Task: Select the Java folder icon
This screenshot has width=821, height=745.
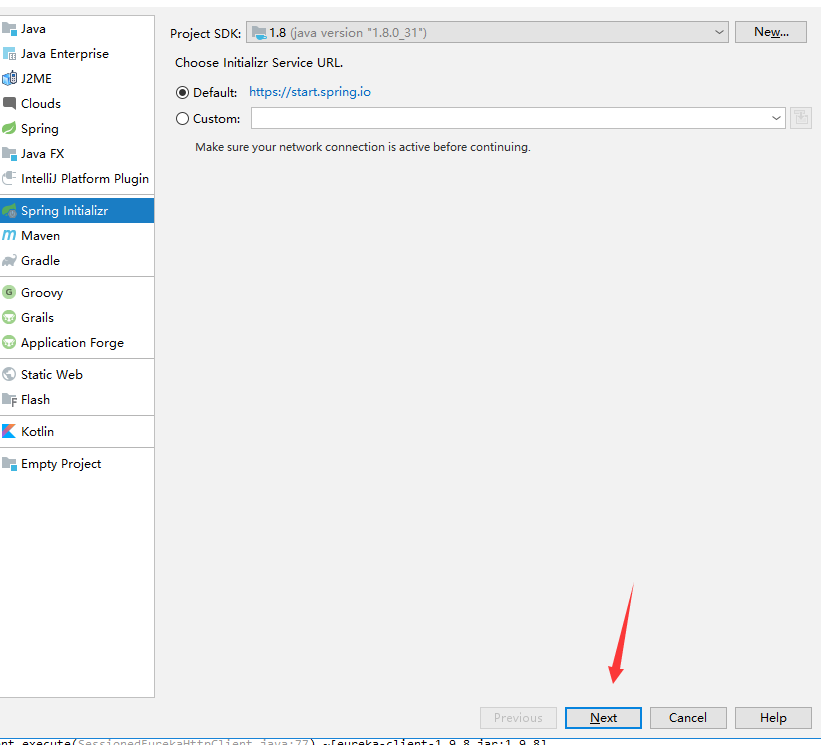Action: (9, 29)
